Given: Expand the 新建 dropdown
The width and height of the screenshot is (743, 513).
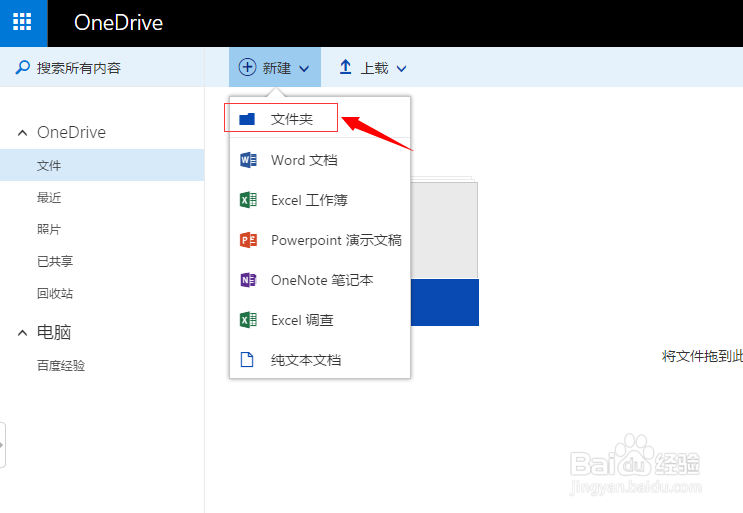Looking at the screenshot, I should coord(274,67).
